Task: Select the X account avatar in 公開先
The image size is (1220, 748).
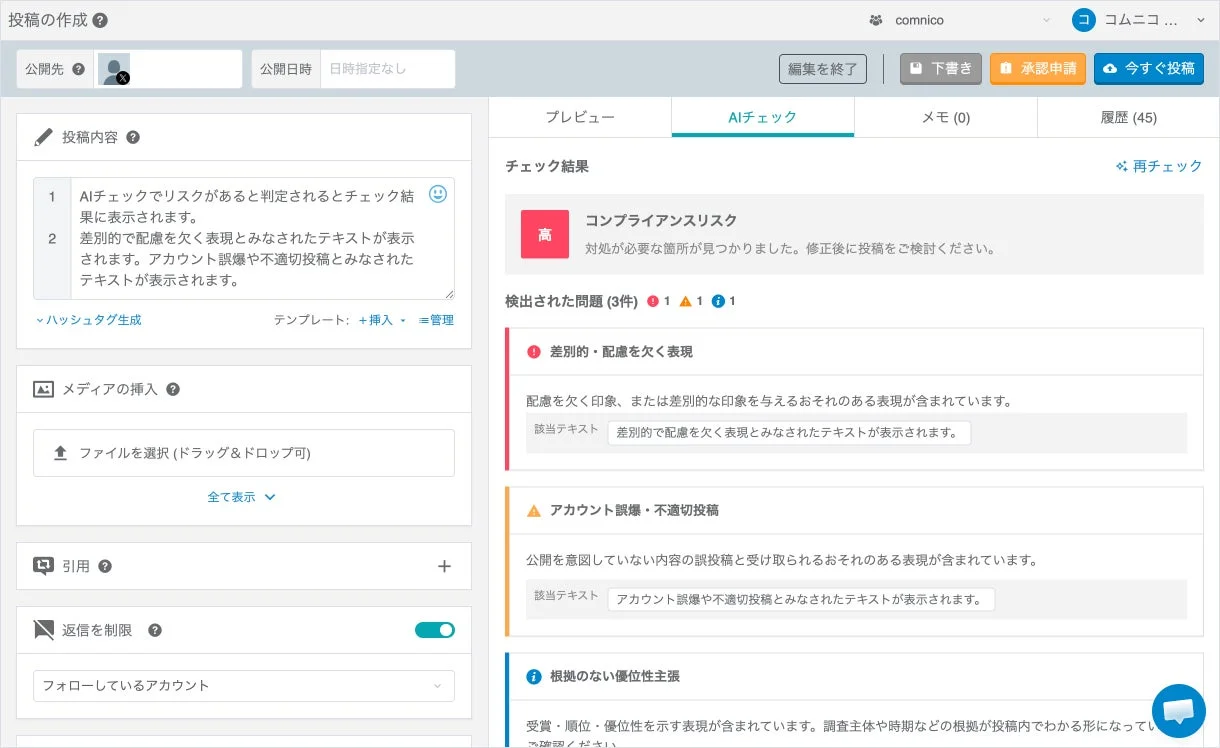Action: pyautogui.click(x=115, y=69)
